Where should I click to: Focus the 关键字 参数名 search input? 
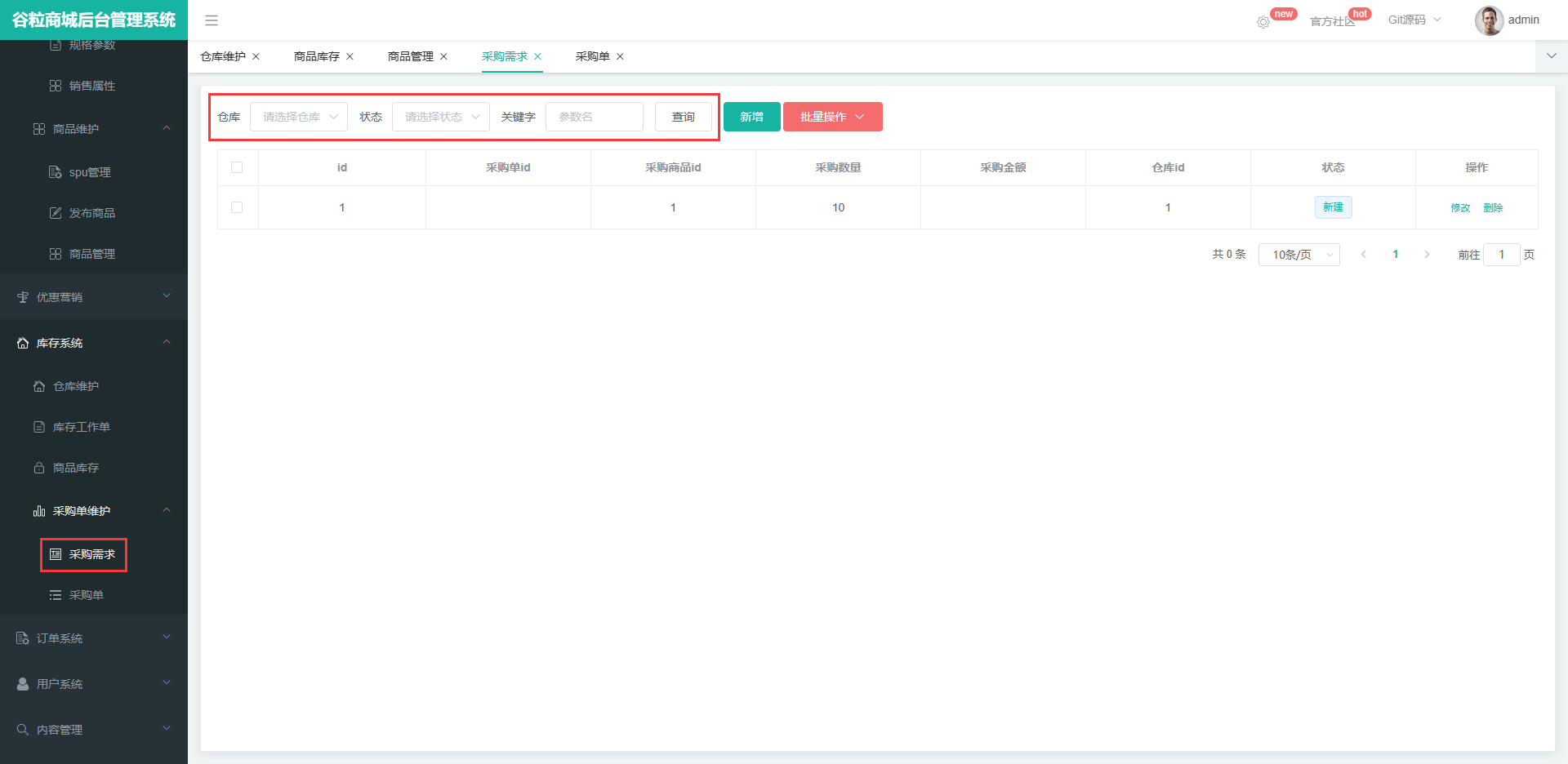595,117
